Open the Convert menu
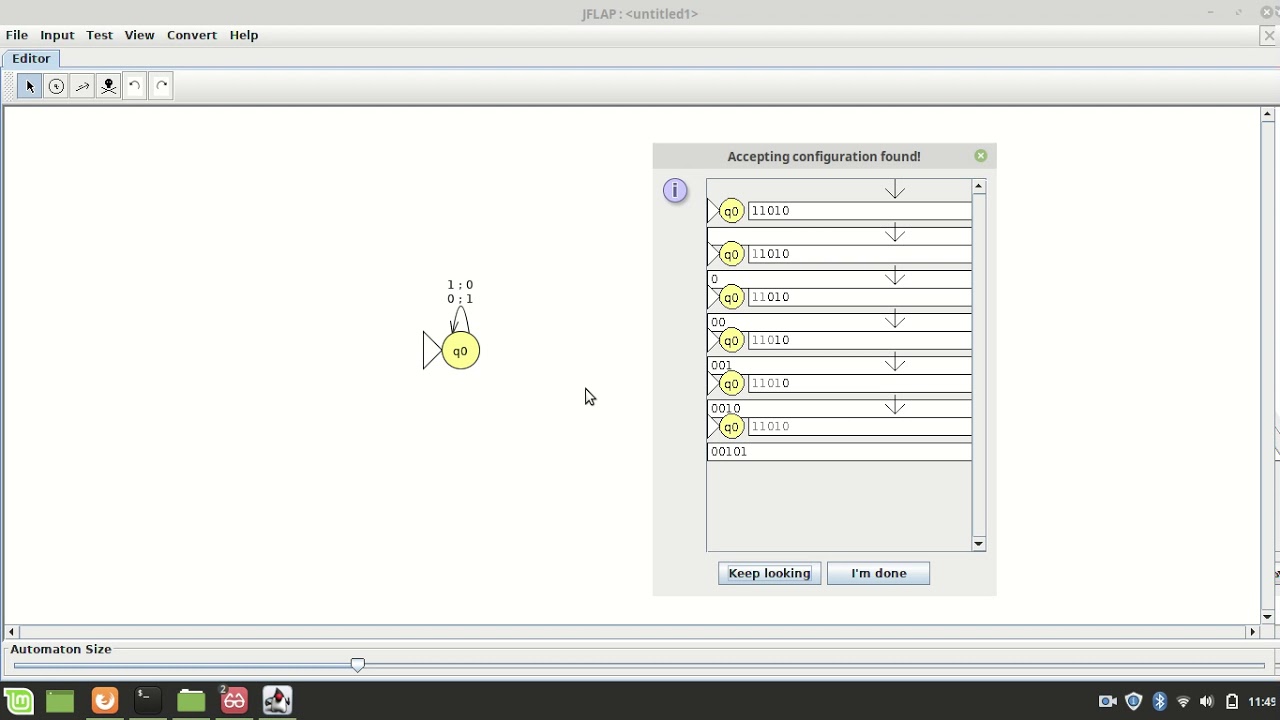The height and width of the screenshot is (720, 1280). [192, 35]
